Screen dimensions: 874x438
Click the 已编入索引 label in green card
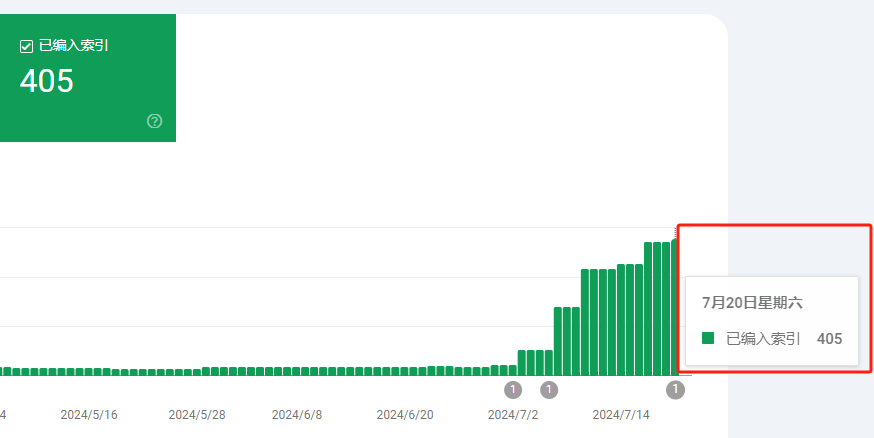(x=73, y=46)
